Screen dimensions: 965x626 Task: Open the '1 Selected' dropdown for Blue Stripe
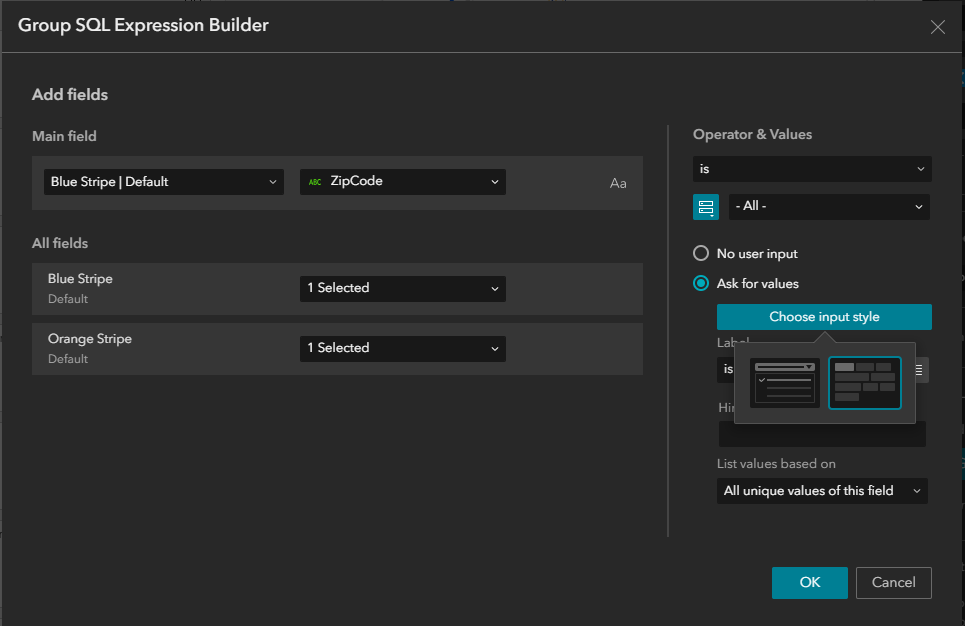pos(402,288)
